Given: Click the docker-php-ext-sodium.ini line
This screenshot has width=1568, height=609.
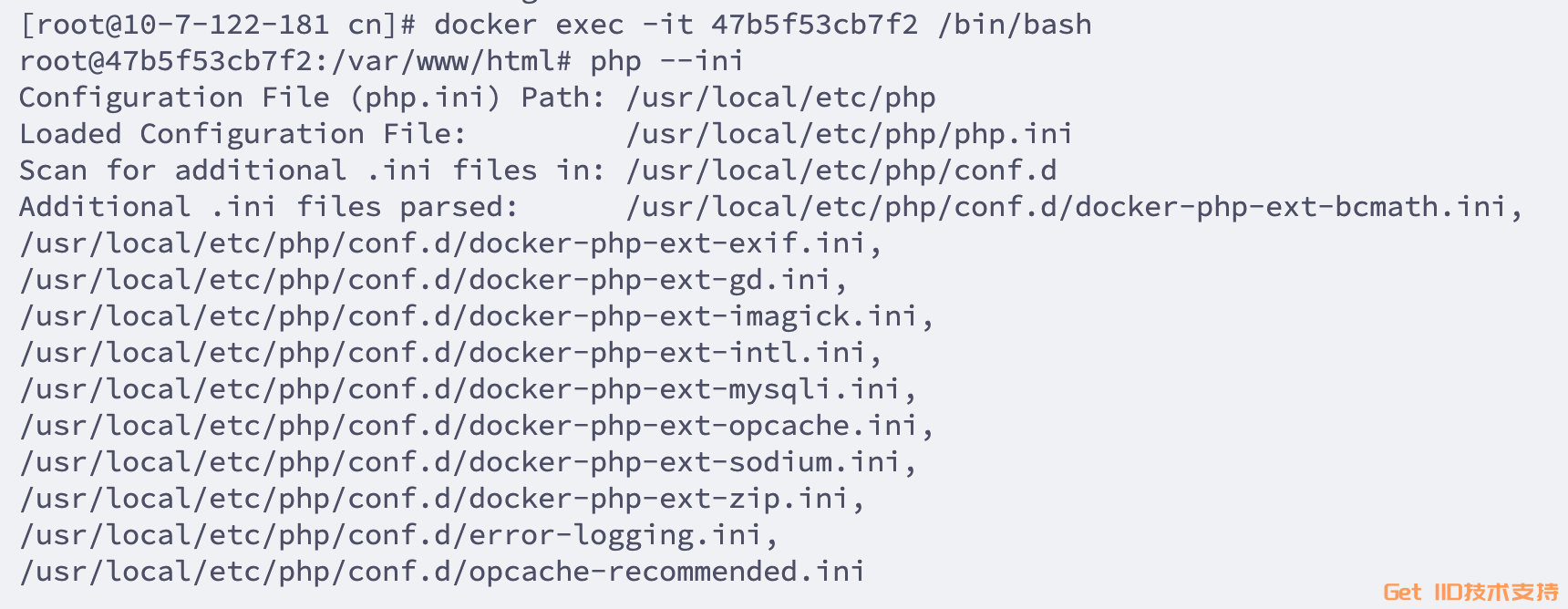Looking at the screenshot, I should click(468, 462).
